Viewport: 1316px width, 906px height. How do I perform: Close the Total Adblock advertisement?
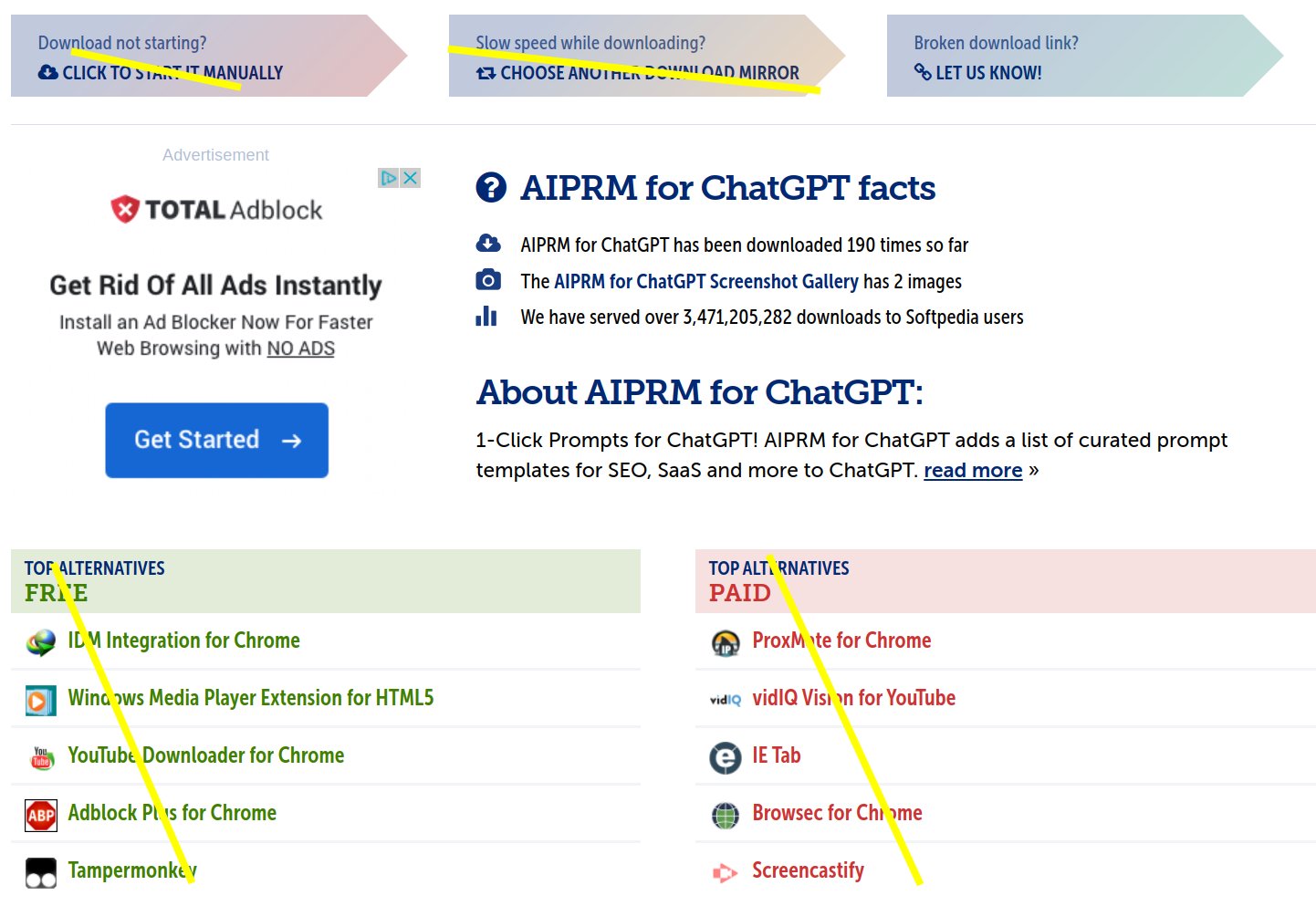[411, 178]
